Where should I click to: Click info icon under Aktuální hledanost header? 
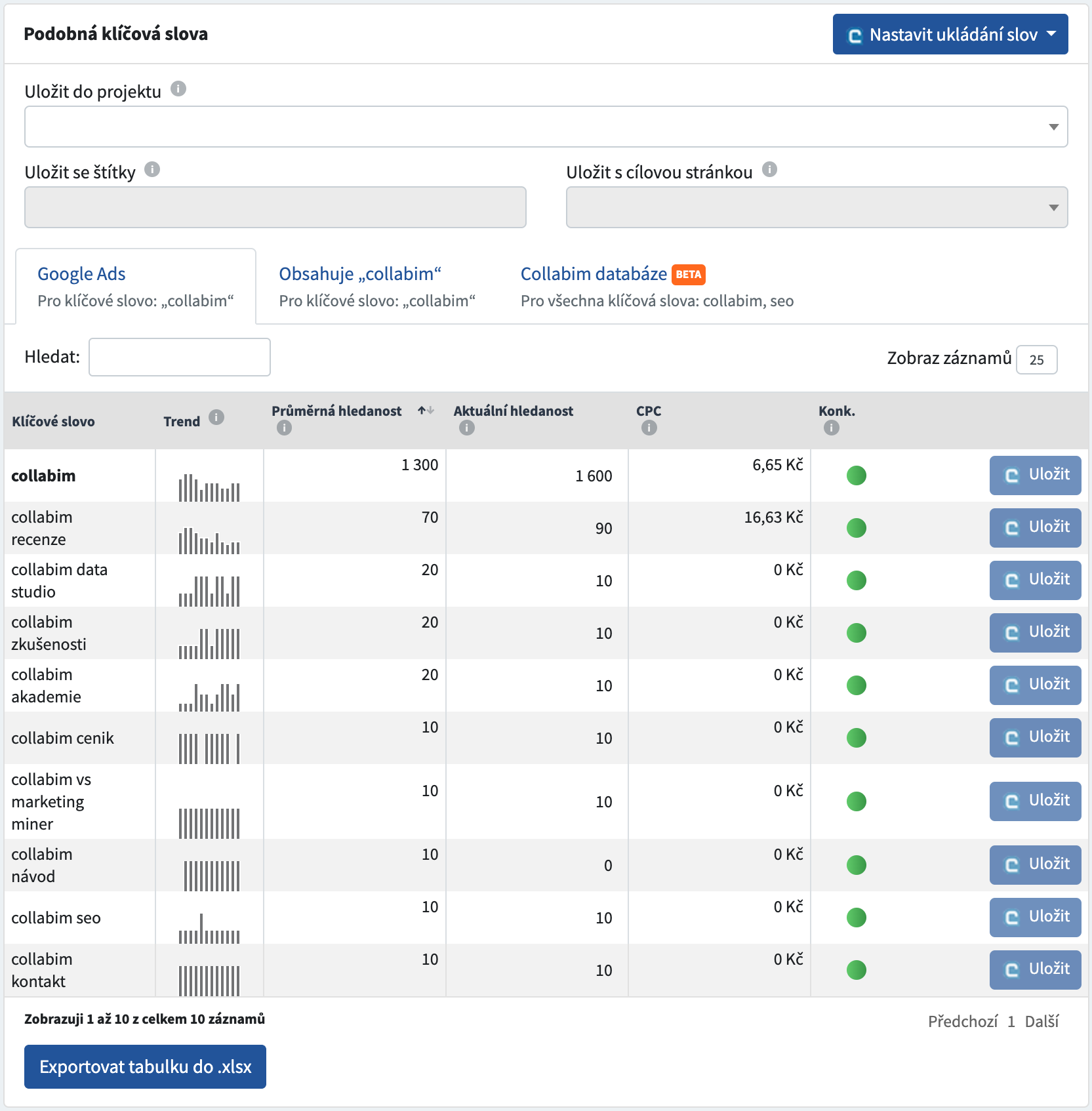pos(466,428)
